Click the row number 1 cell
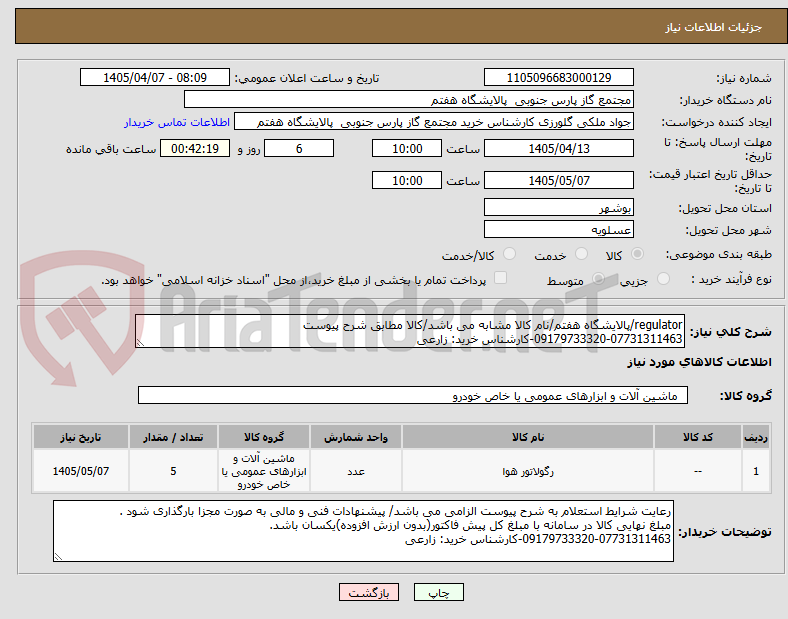Image resolution: width=788 pixels, height=619 pixels. [756, 471]
